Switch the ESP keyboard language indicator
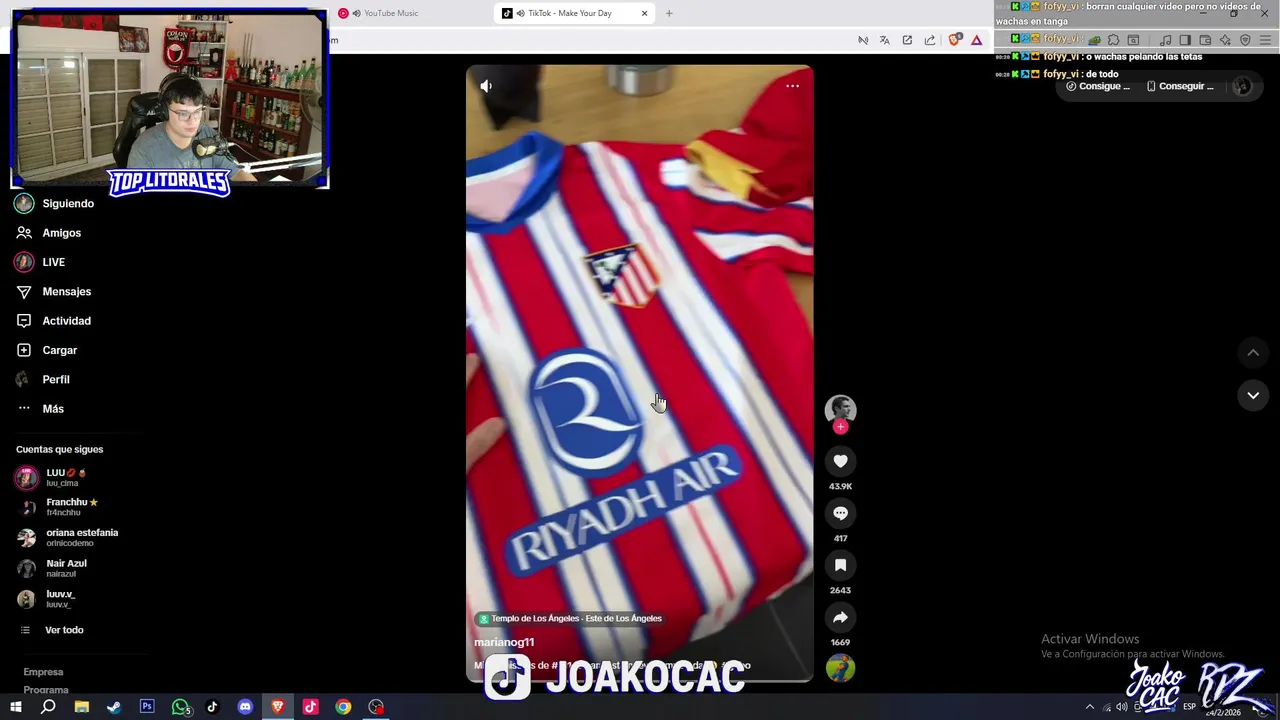The width and height of the screenshot is (1280, 720). point(1189,707)
